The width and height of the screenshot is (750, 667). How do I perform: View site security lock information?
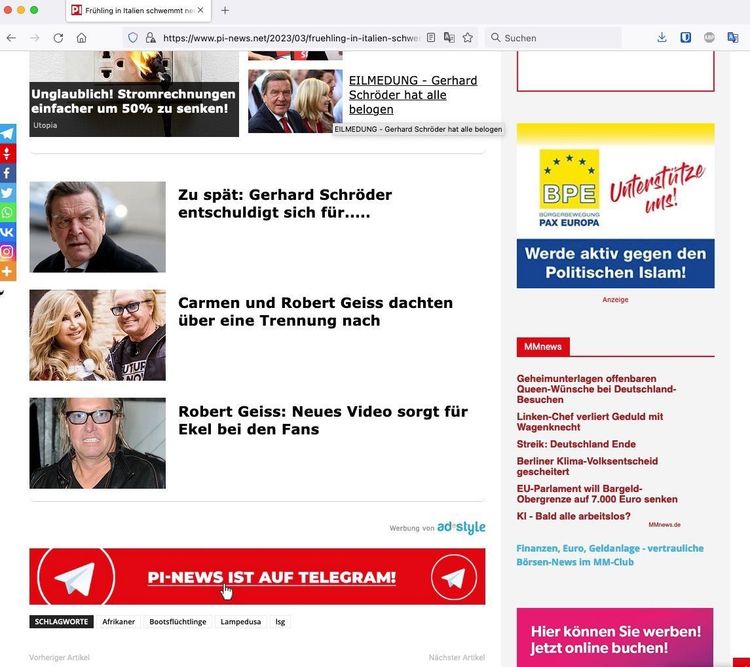click(151, 38)
